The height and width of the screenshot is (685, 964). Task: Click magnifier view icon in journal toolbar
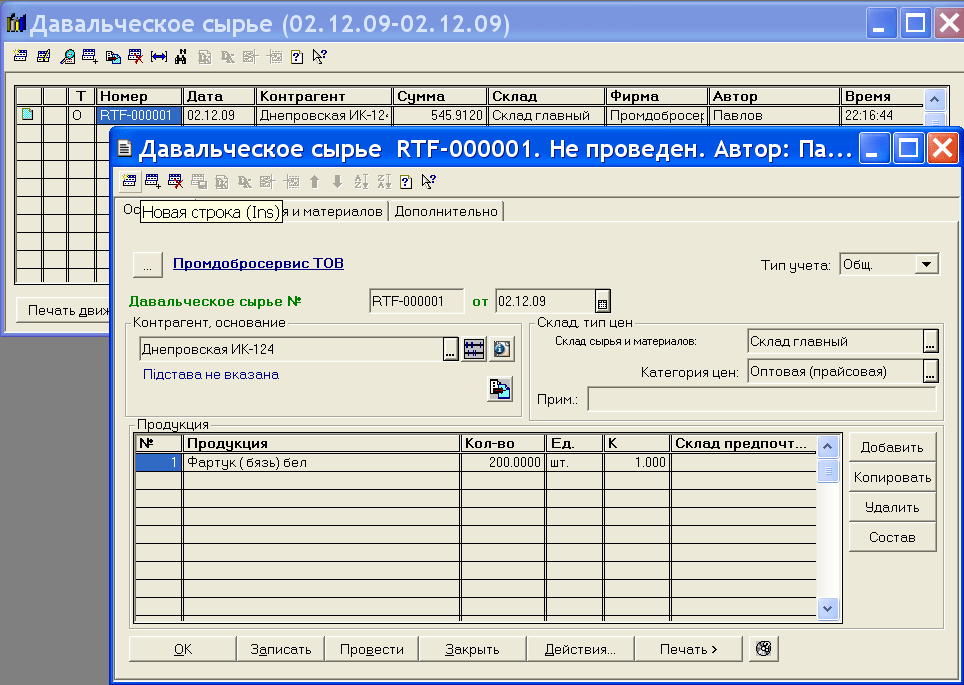pos(67,57)
